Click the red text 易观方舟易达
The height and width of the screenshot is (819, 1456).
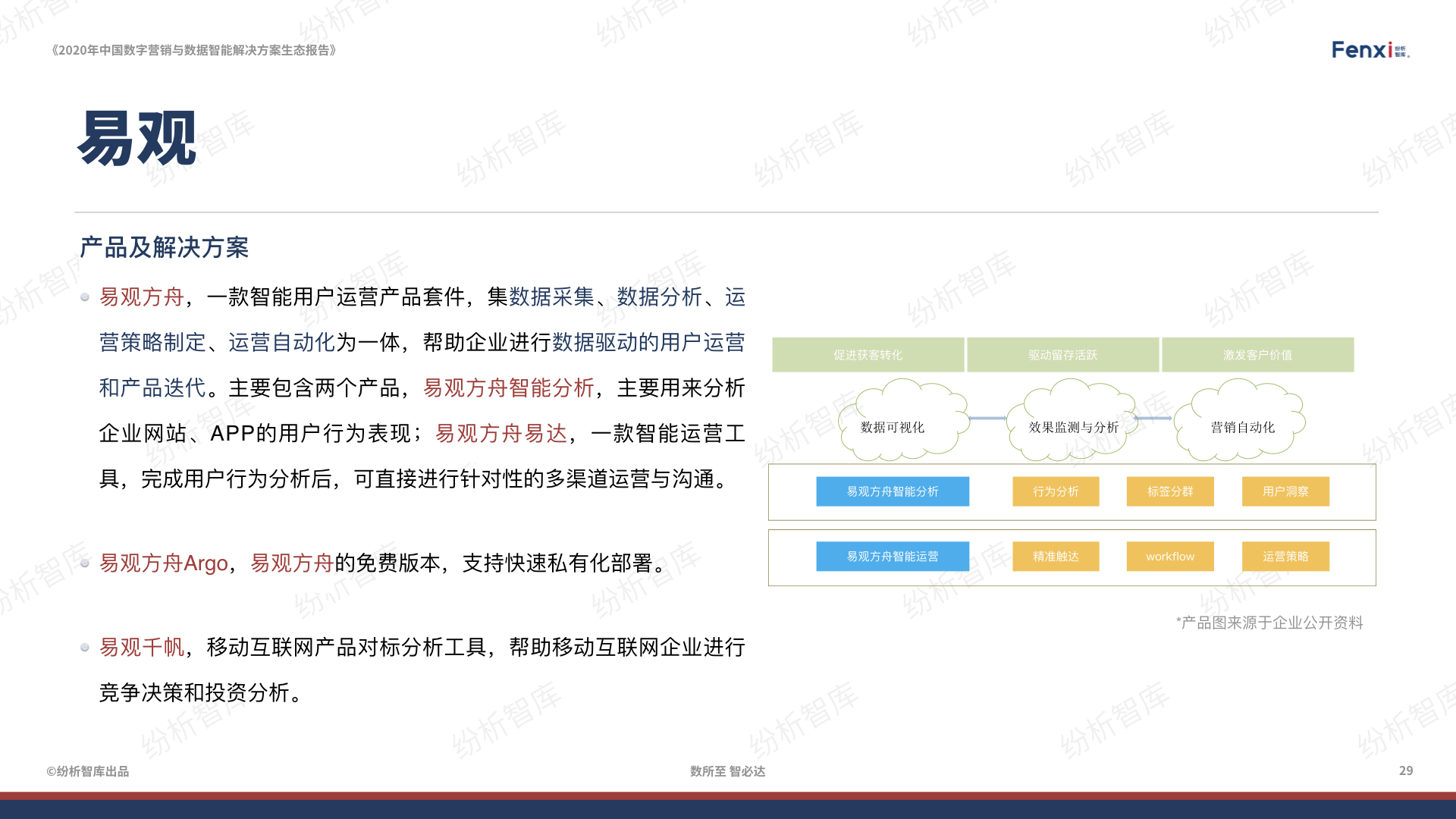pos(501,434)
